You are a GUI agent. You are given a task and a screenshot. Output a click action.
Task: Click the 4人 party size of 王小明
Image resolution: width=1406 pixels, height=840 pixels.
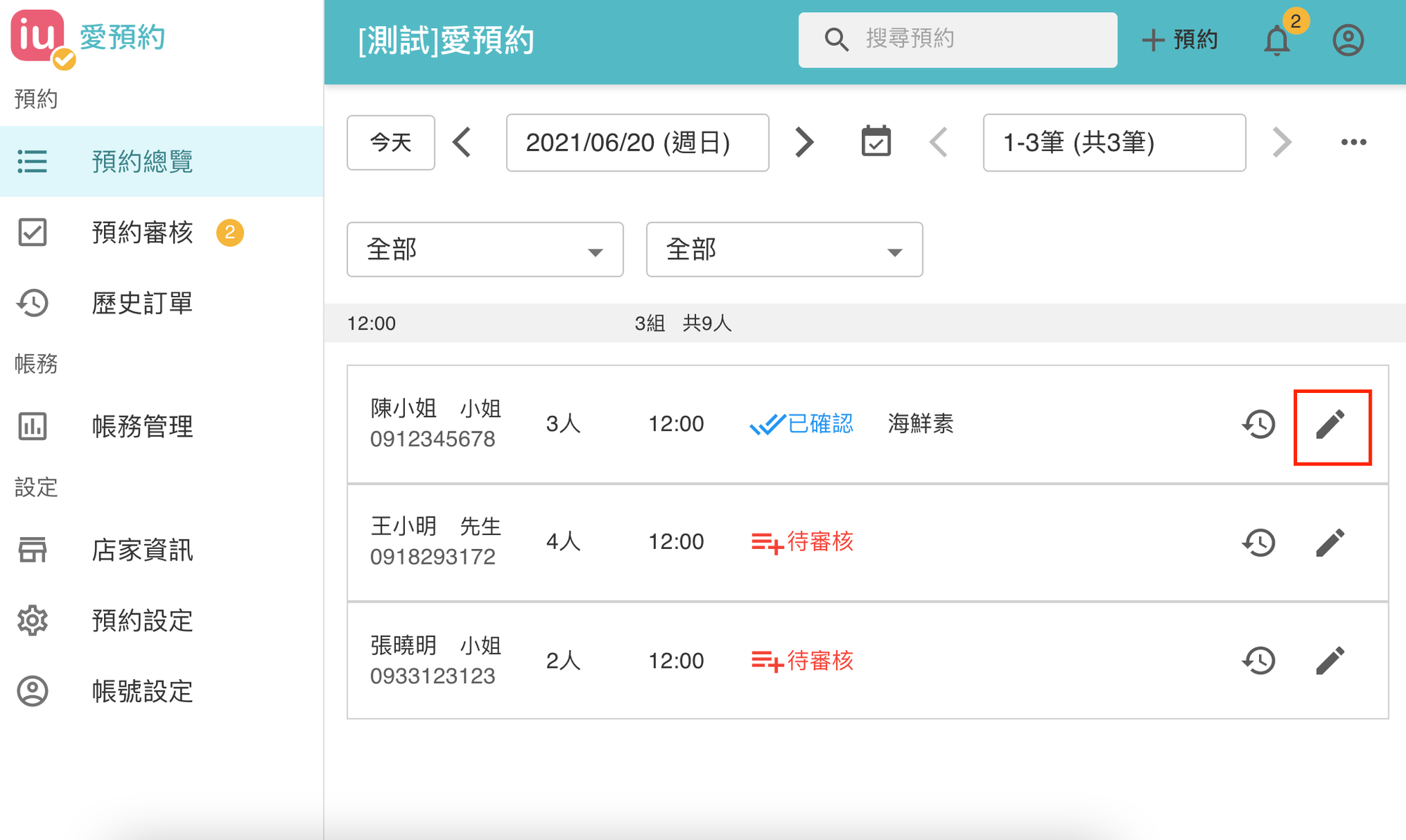point(563,542)
